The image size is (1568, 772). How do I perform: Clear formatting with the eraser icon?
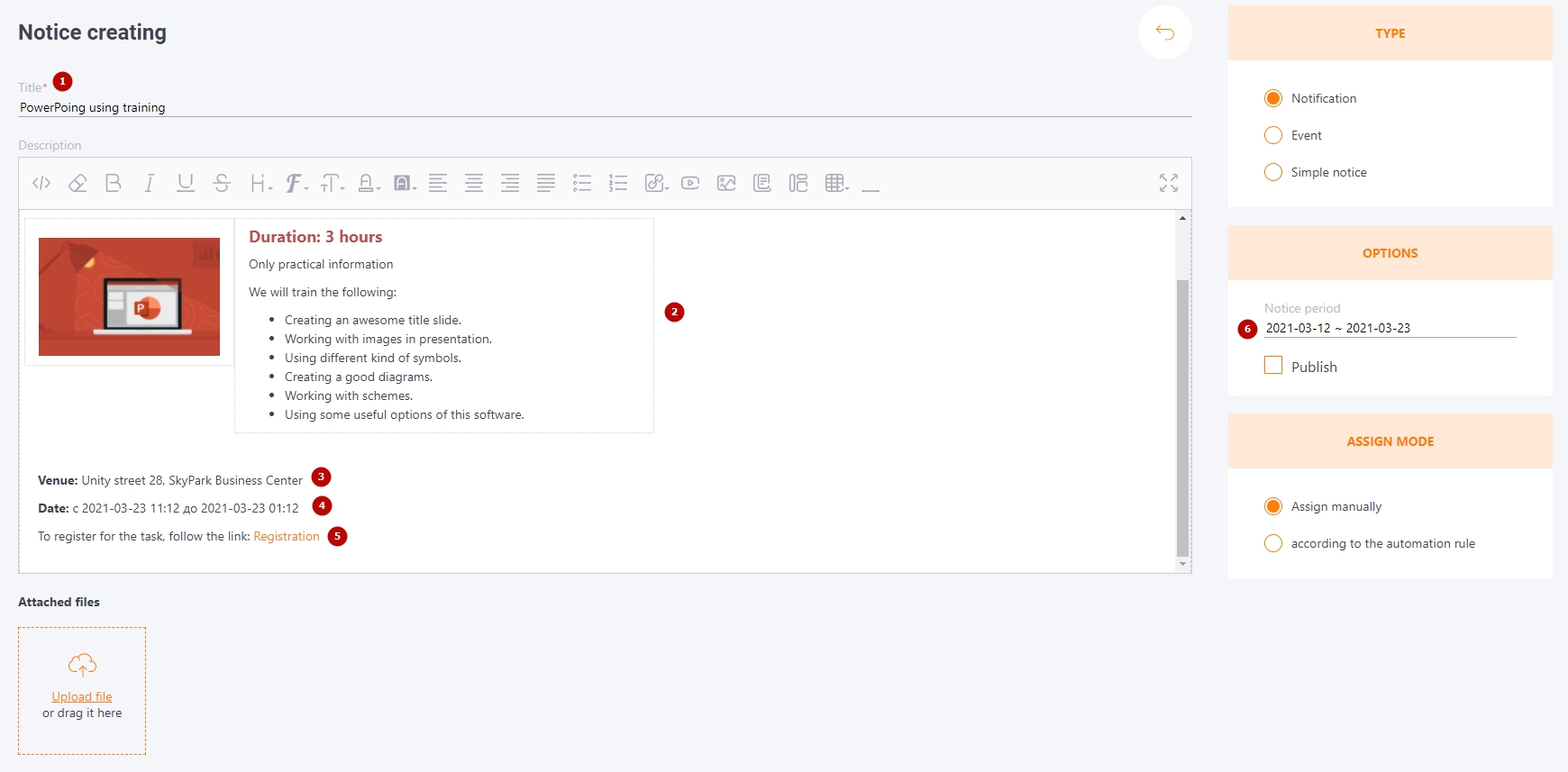tap(77, 184)
